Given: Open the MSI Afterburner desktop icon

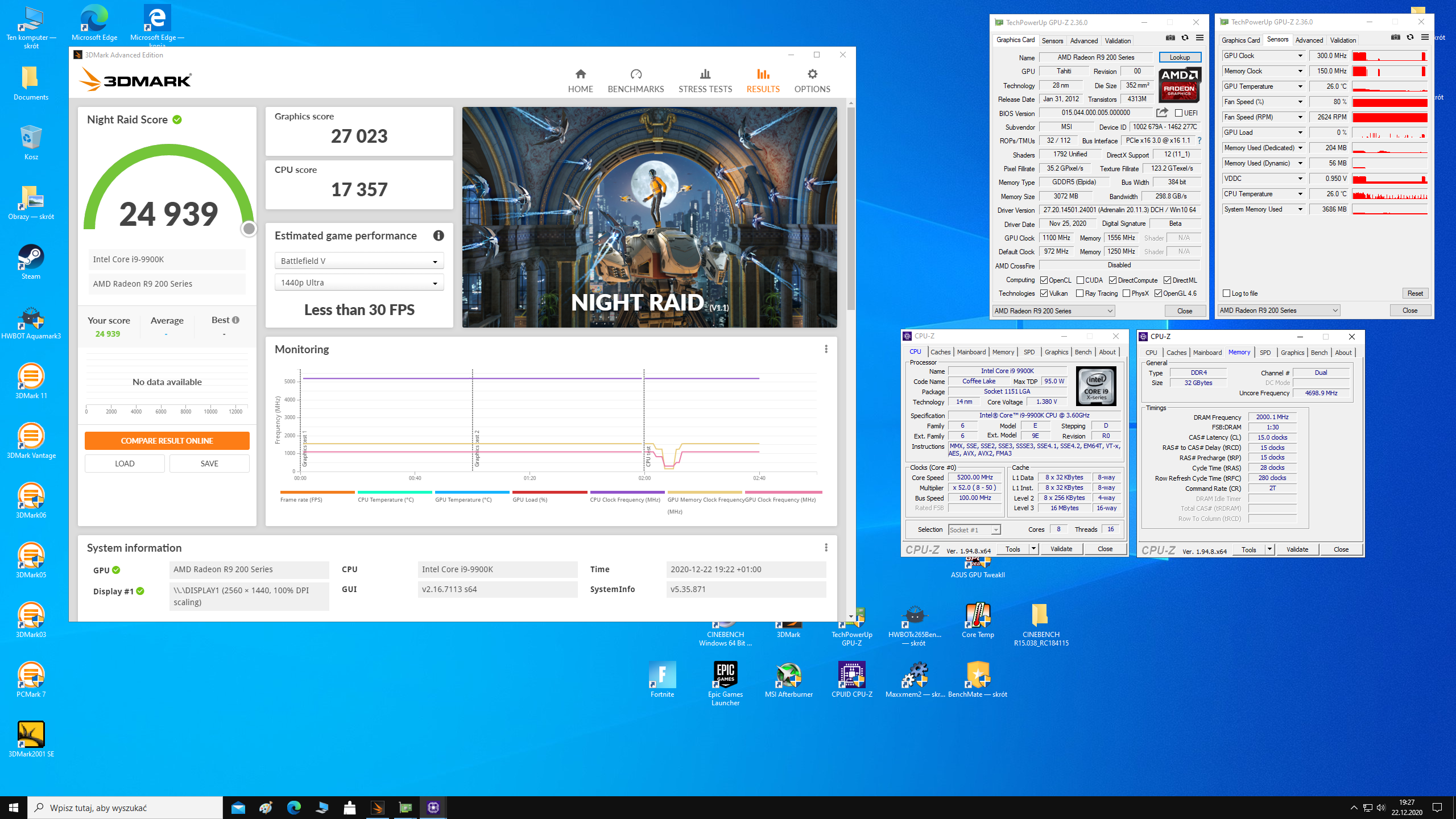Looking at the screenshot, I should tap(788, 680).
